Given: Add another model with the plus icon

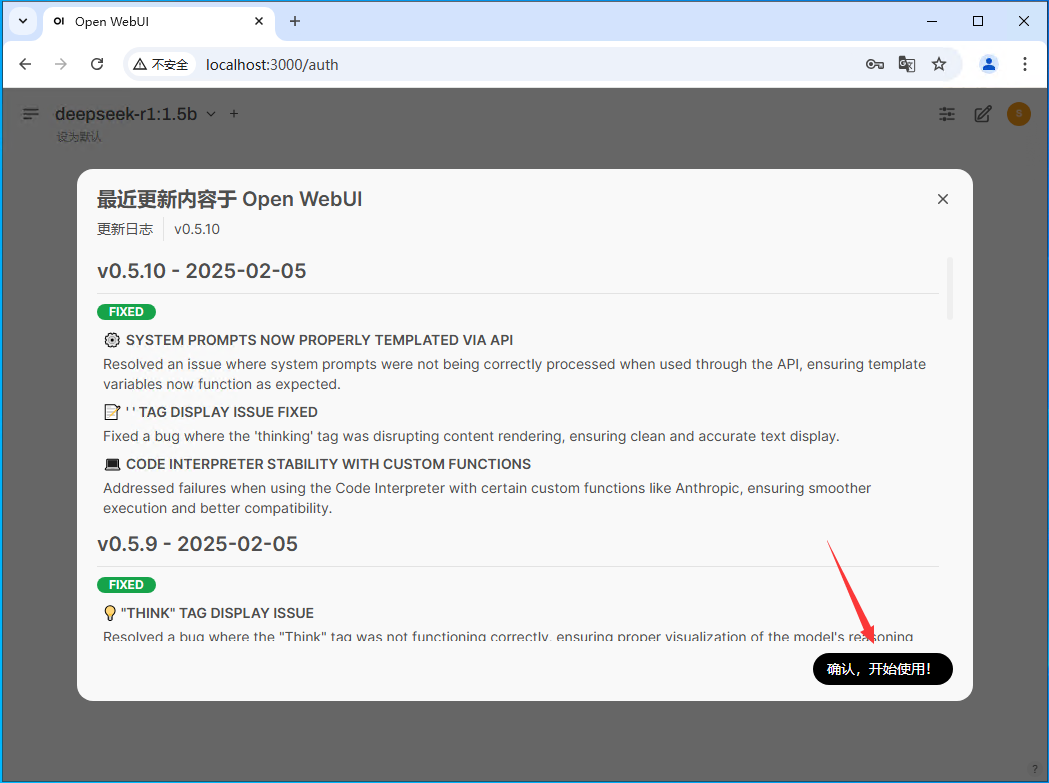Looking at the screenshot, I should [234, 114].
